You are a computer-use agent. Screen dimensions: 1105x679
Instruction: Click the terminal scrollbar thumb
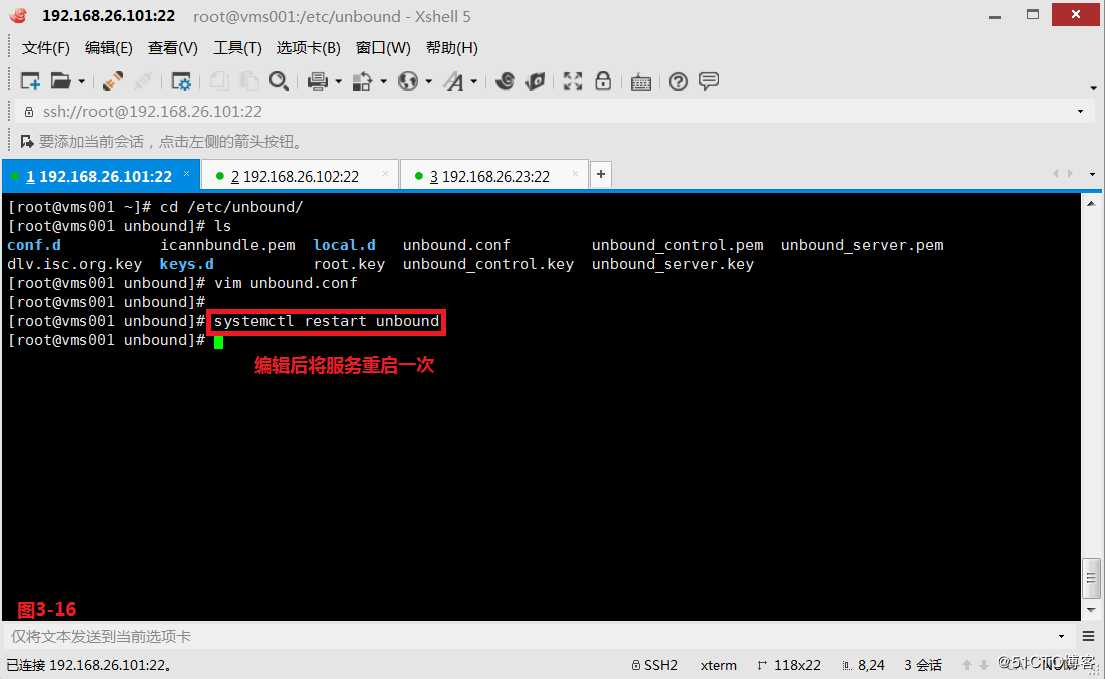(1091, 578)
